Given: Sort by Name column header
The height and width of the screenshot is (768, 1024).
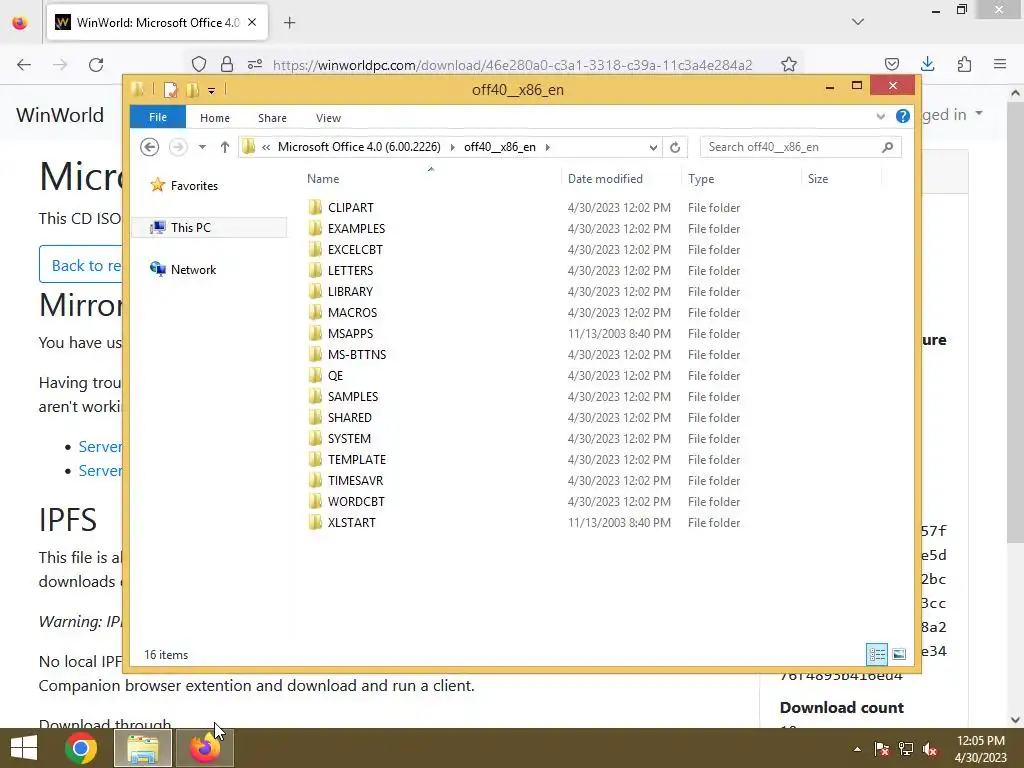Looking at the screenshot, I should coord(431,178).
